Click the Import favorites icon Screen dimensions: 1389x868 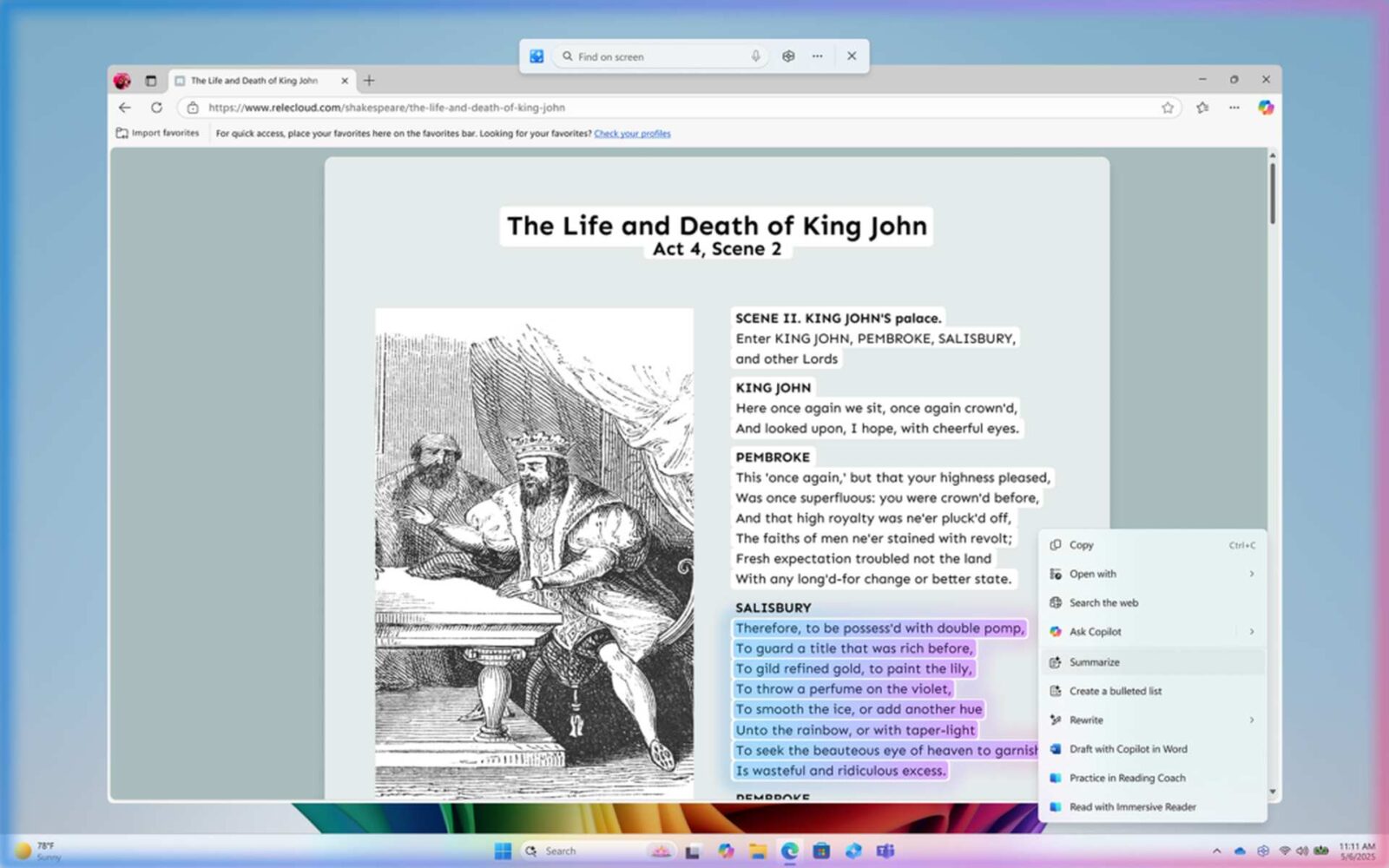pyautogui.click(x=121, y=133)
